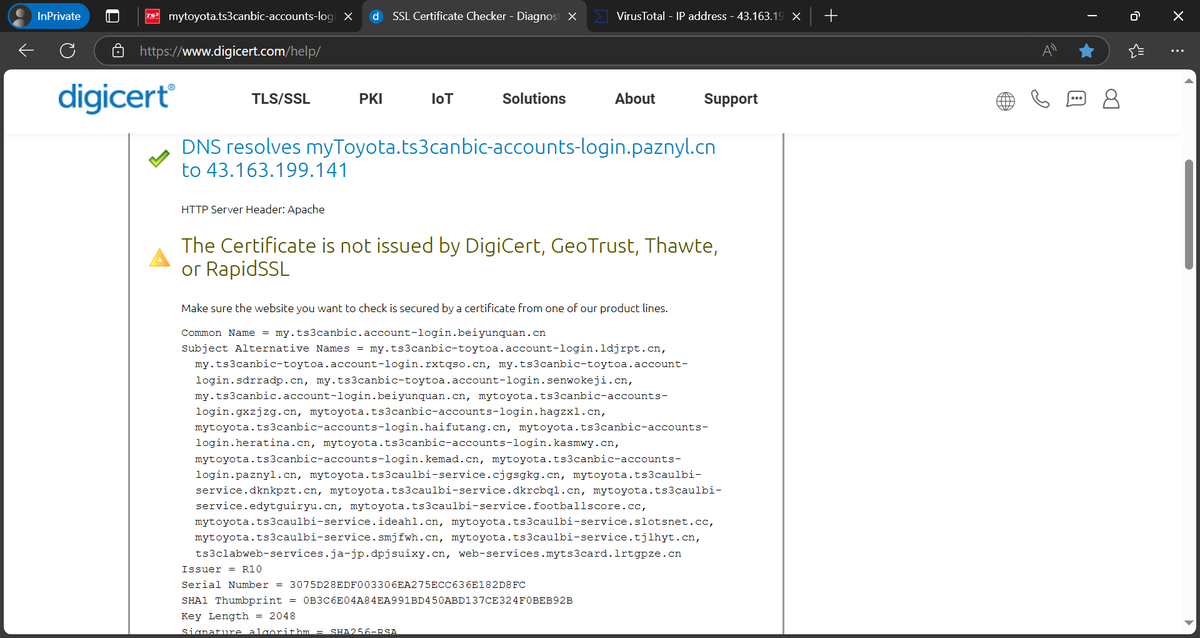
Task: Open the favorites list icon
Action: pos(1136,50)
